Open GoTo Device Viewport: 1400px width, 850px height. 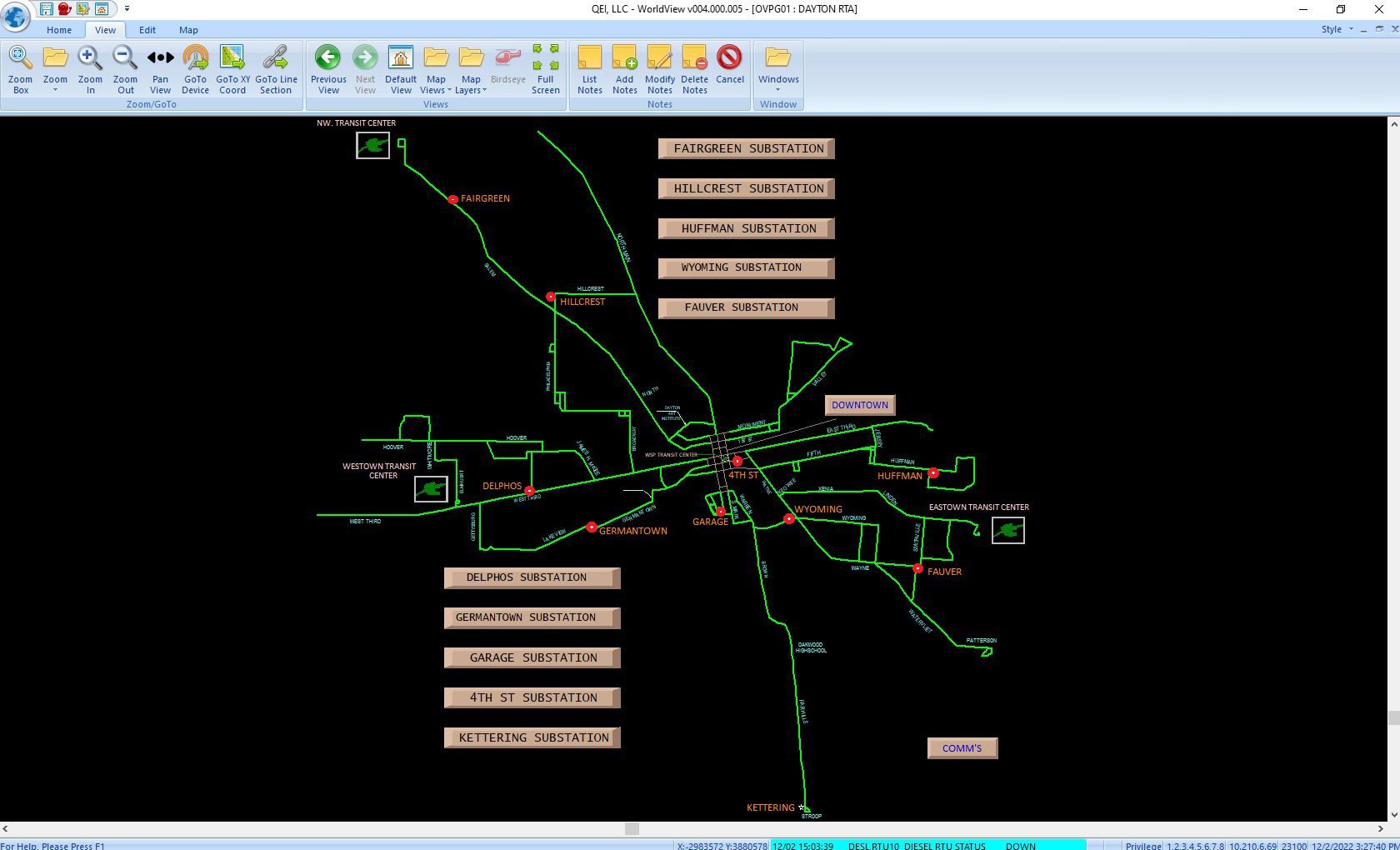tap(195, 70)
